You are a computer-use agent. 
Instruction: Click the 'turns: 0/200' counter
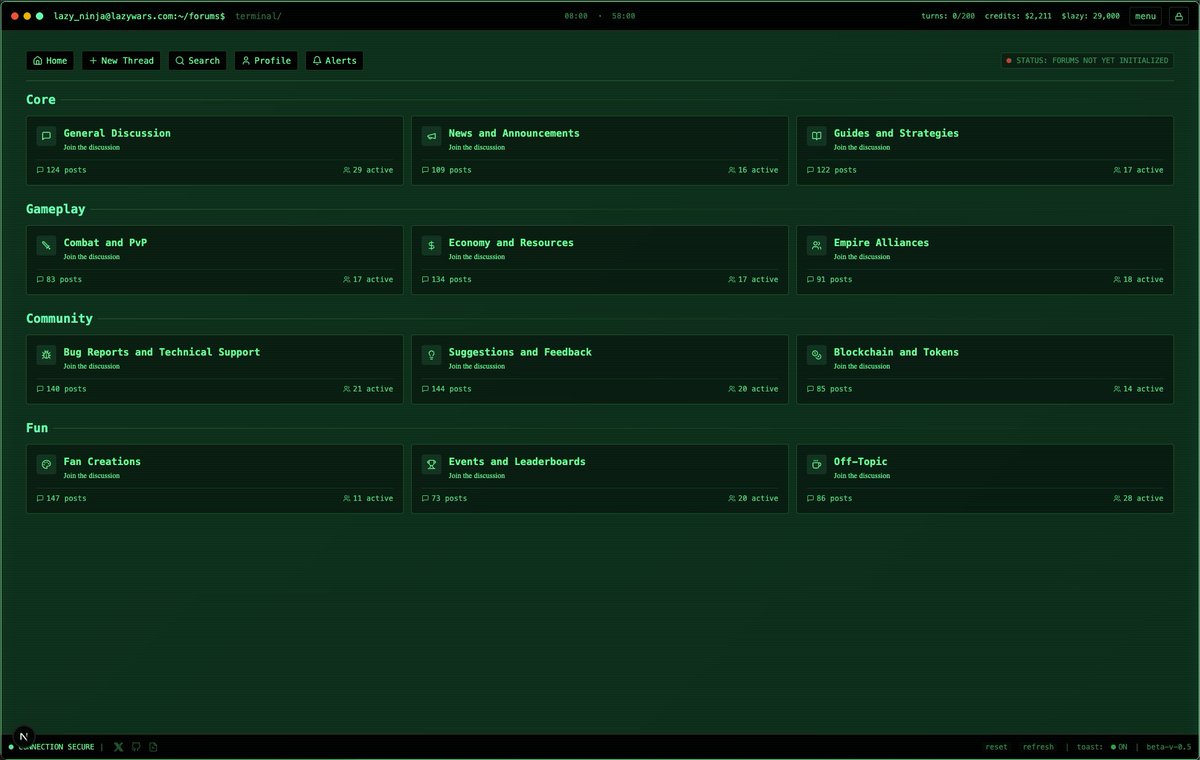pyautogui.click(x=948, y=16)
